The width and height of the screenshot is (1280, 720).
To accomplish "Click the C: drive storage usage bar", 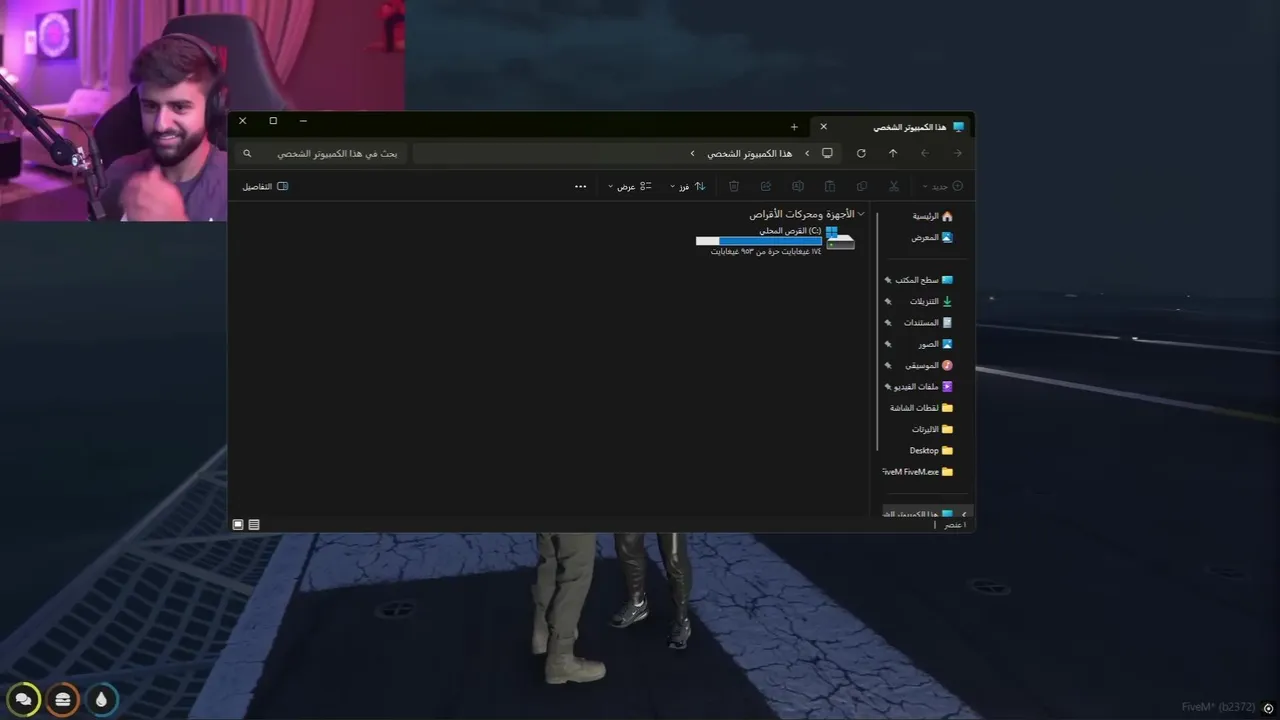I will tap(758, 241).
